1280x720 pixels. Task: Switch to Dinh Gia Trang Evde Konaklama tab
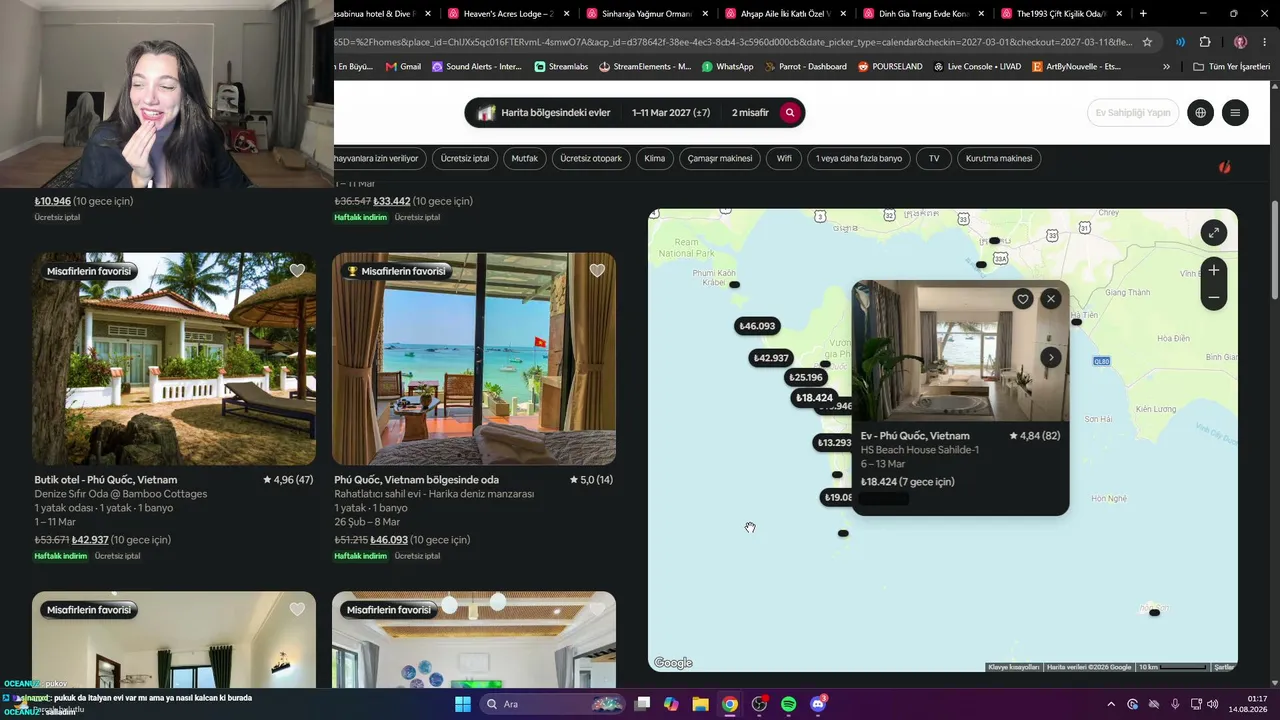click(x=921, y=14)
